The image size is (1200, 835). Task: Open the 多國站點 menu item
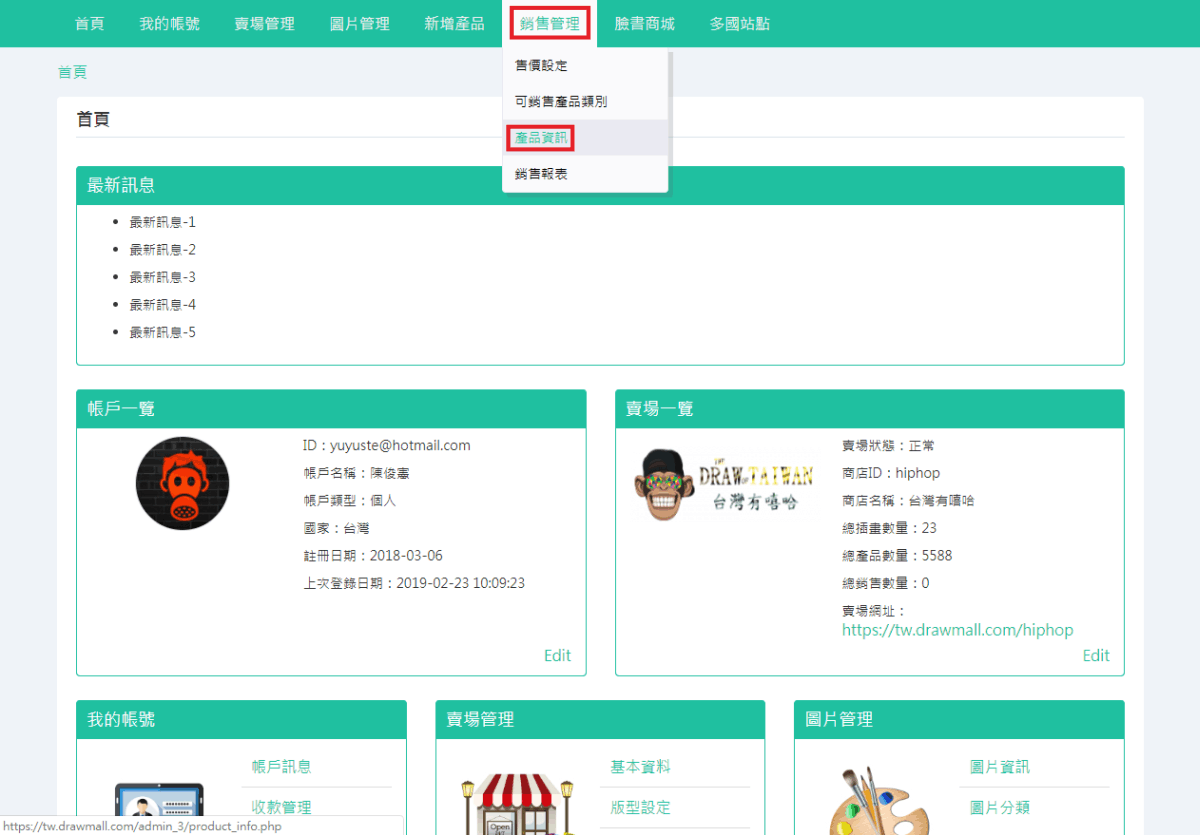point(739,23)
